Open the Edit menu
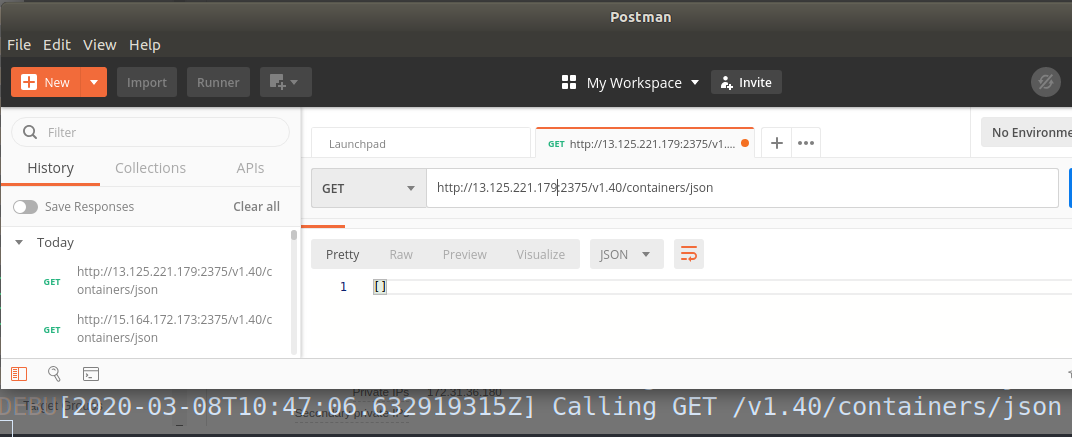1072x437 pixels. [x=57, y=45]
